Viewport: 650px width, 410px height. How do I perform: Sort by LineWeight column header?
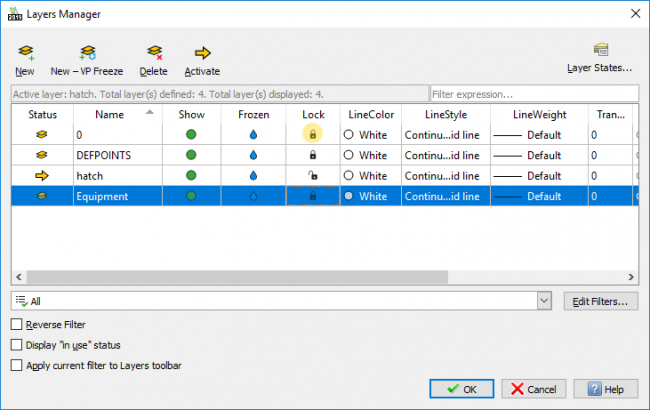(x=539, y=114)
